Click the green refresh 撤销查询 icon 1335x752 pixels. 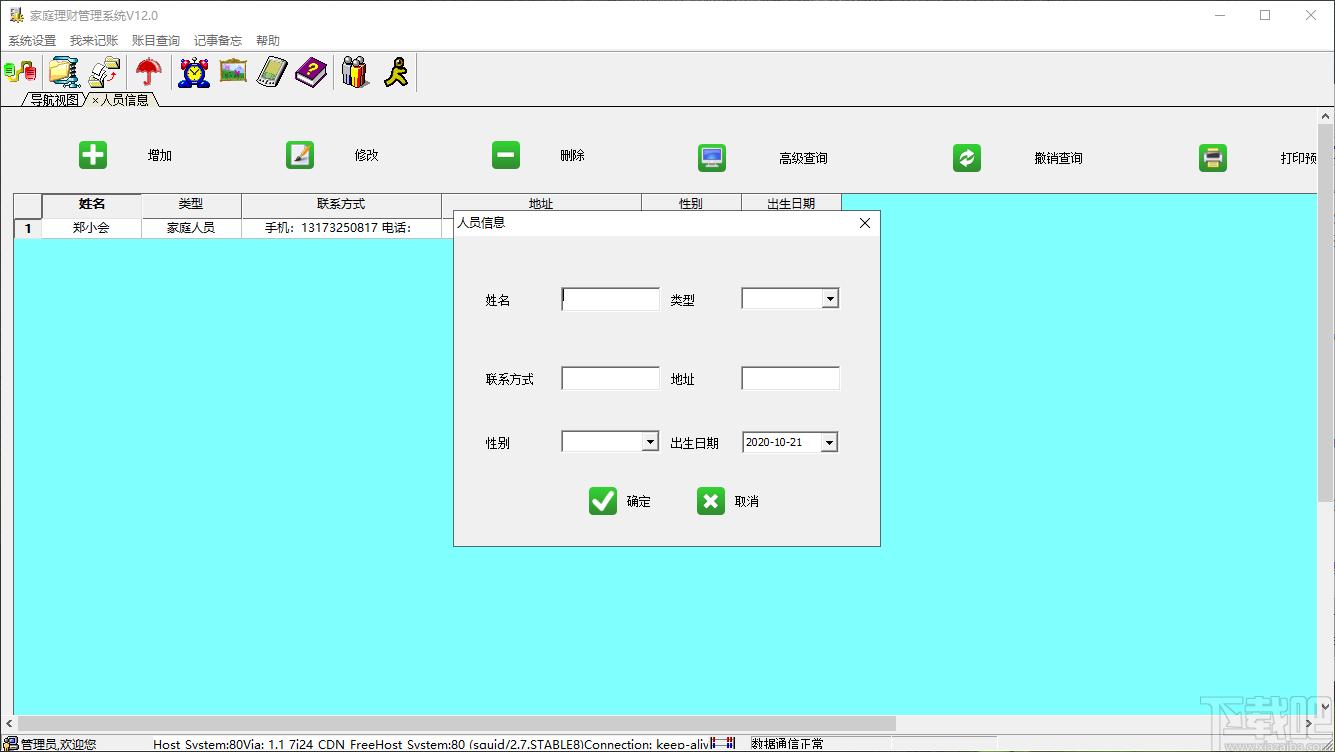[967, 158]
